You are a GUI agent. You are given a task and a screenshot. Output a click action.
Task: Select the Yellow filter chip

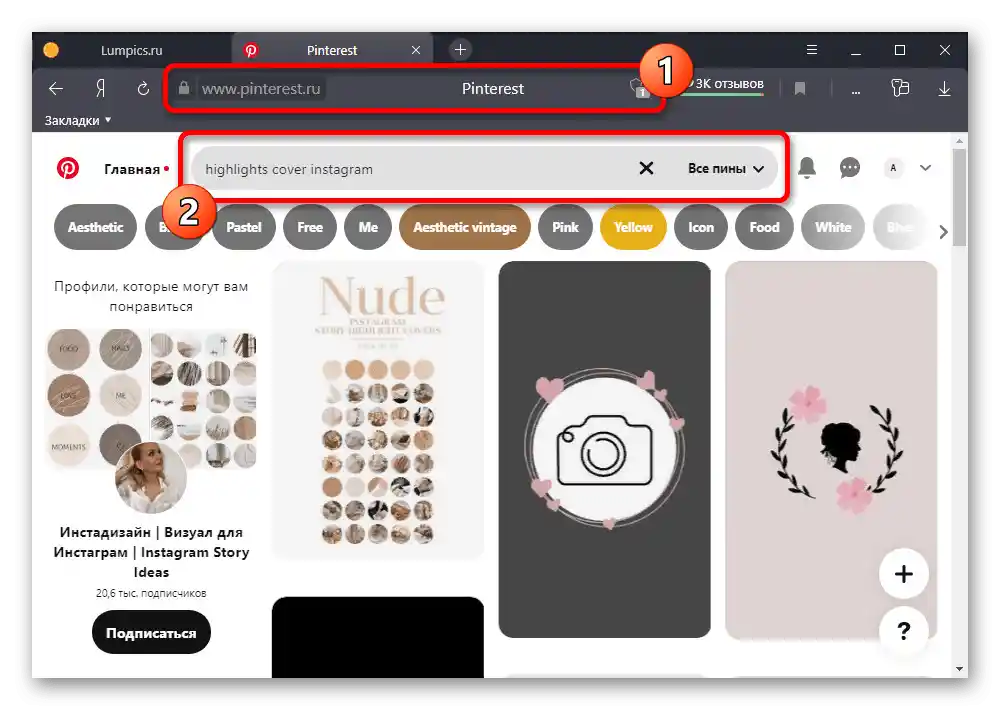click(x=633, y=227)
